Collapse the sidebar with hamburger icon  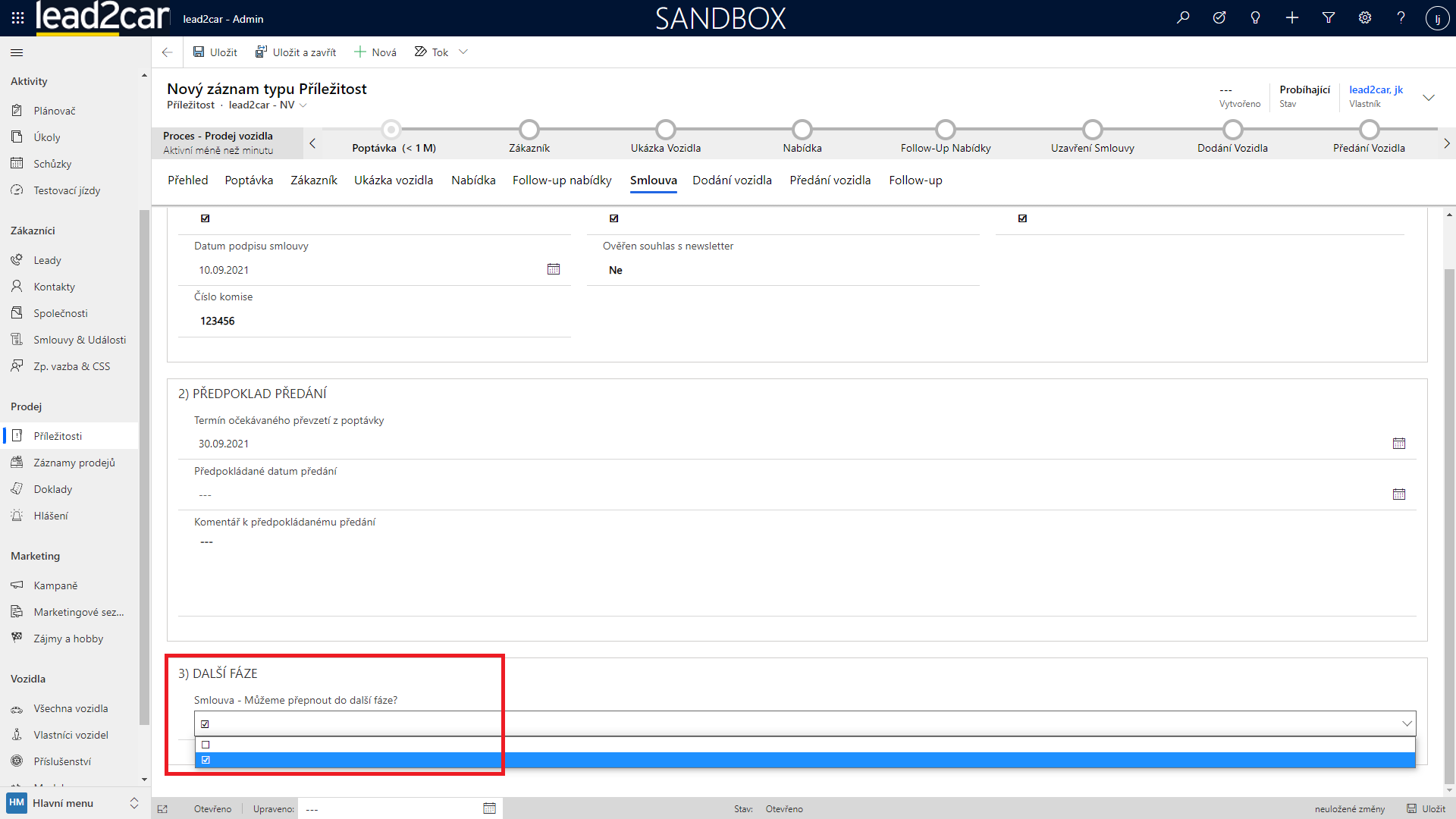pos(17,52)
